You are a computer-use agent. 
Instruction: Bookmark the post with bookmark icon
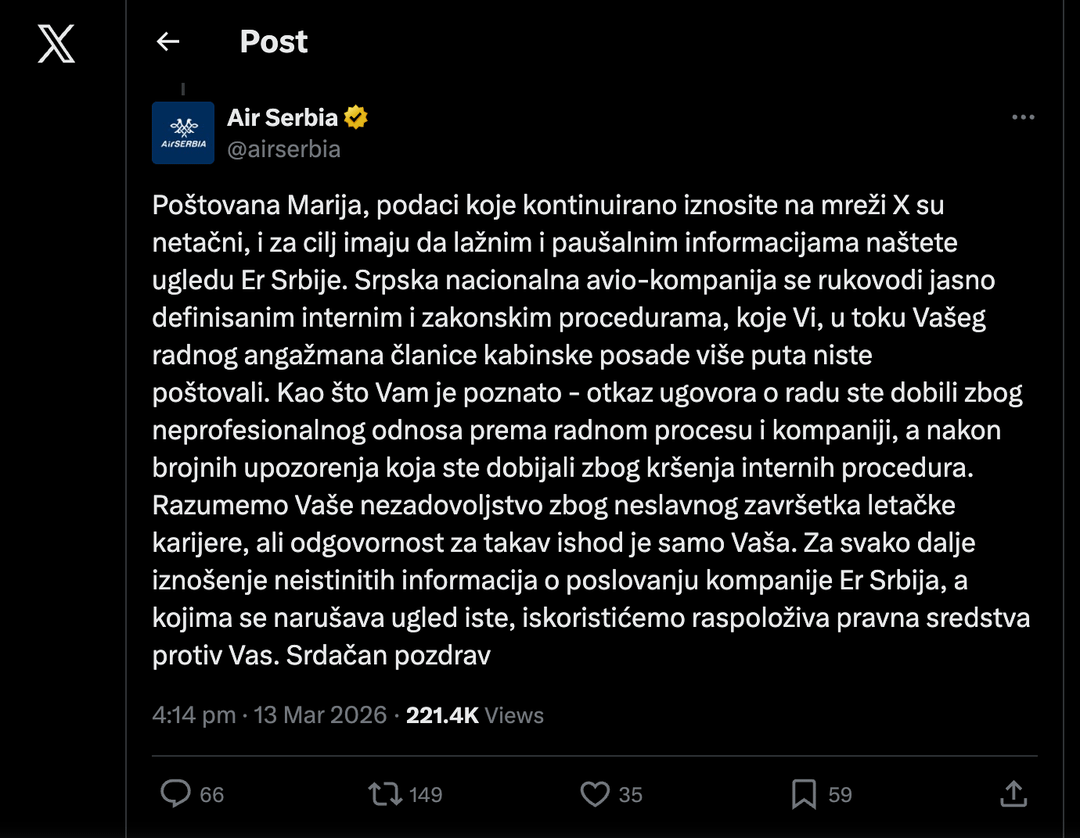point(804,794)
